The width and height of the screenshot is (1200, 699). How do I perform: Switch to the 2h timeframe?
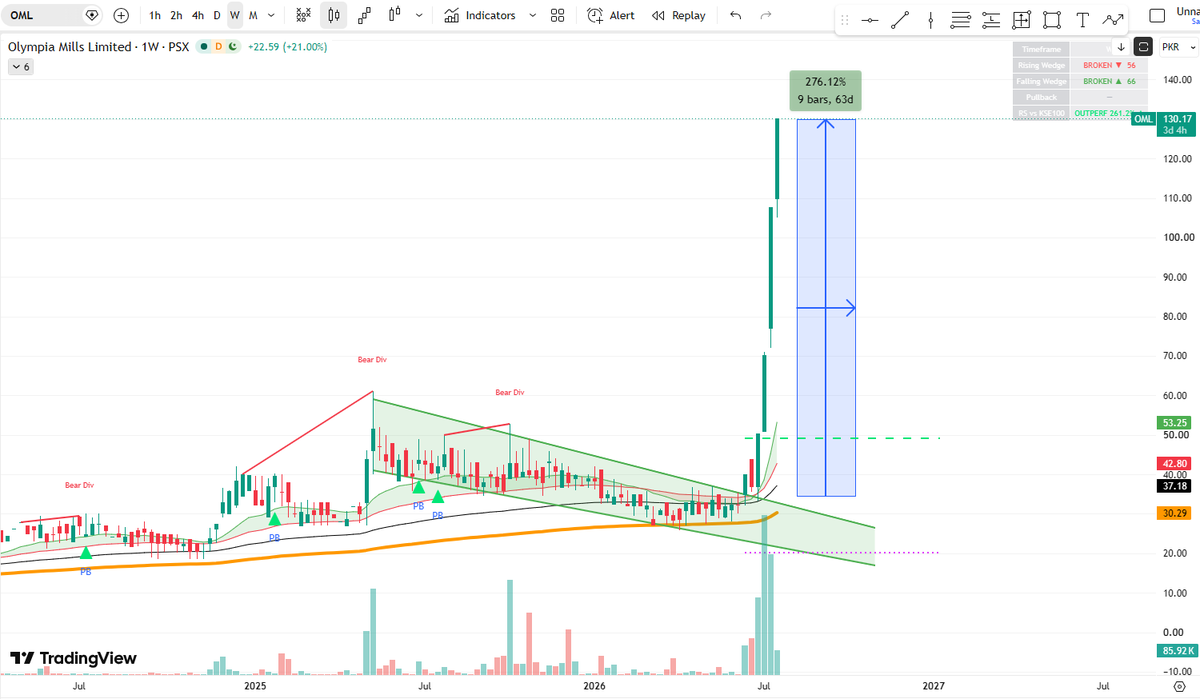[176, 15]
